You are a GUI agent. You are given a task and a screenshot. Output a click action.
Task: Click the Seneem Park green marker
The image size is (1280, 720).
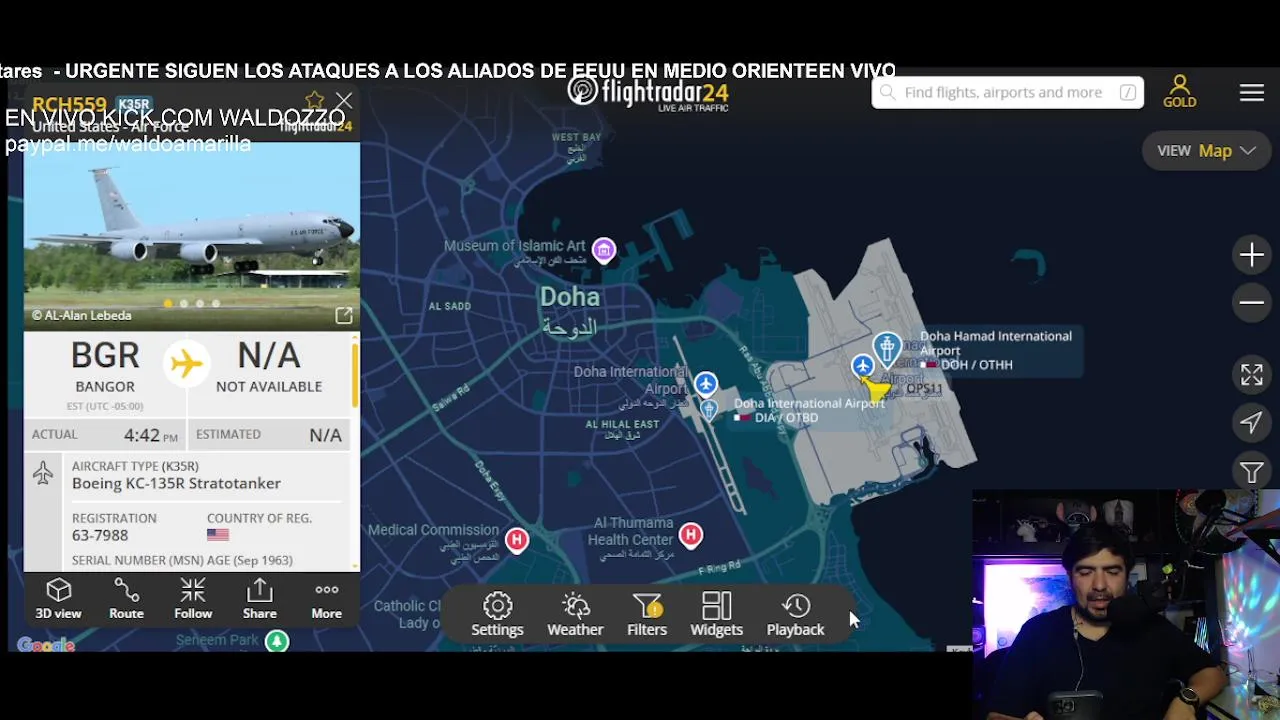pos(277,641)
